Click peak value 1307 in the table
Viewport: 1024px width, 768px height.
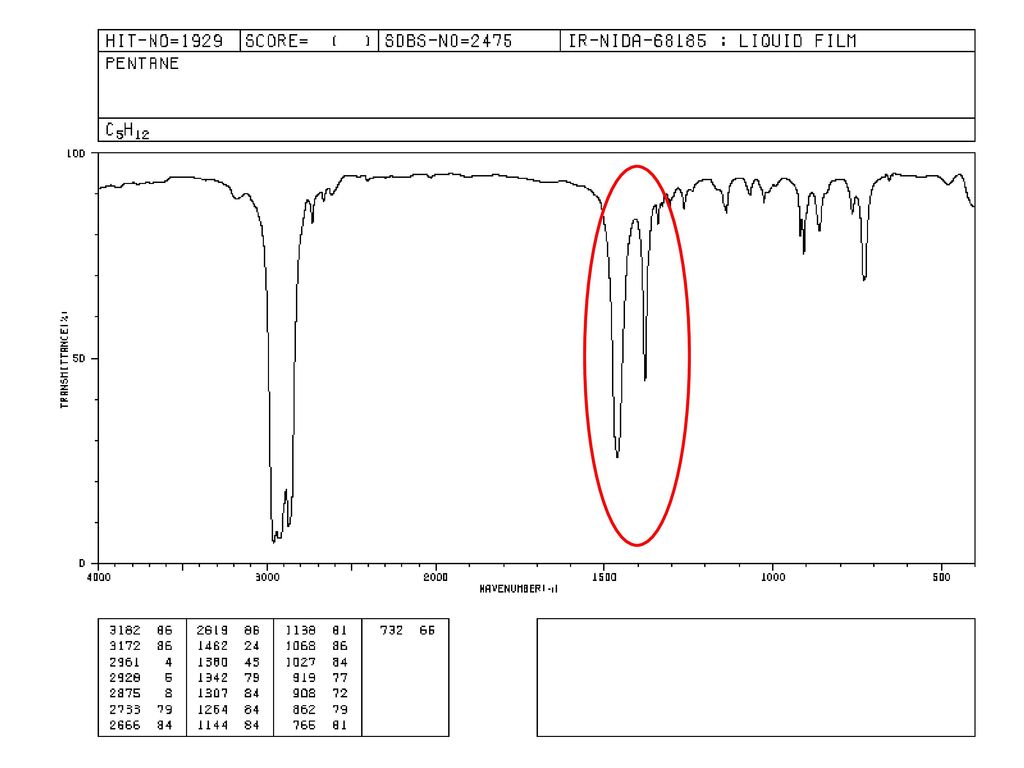click(x=212, y=694)
